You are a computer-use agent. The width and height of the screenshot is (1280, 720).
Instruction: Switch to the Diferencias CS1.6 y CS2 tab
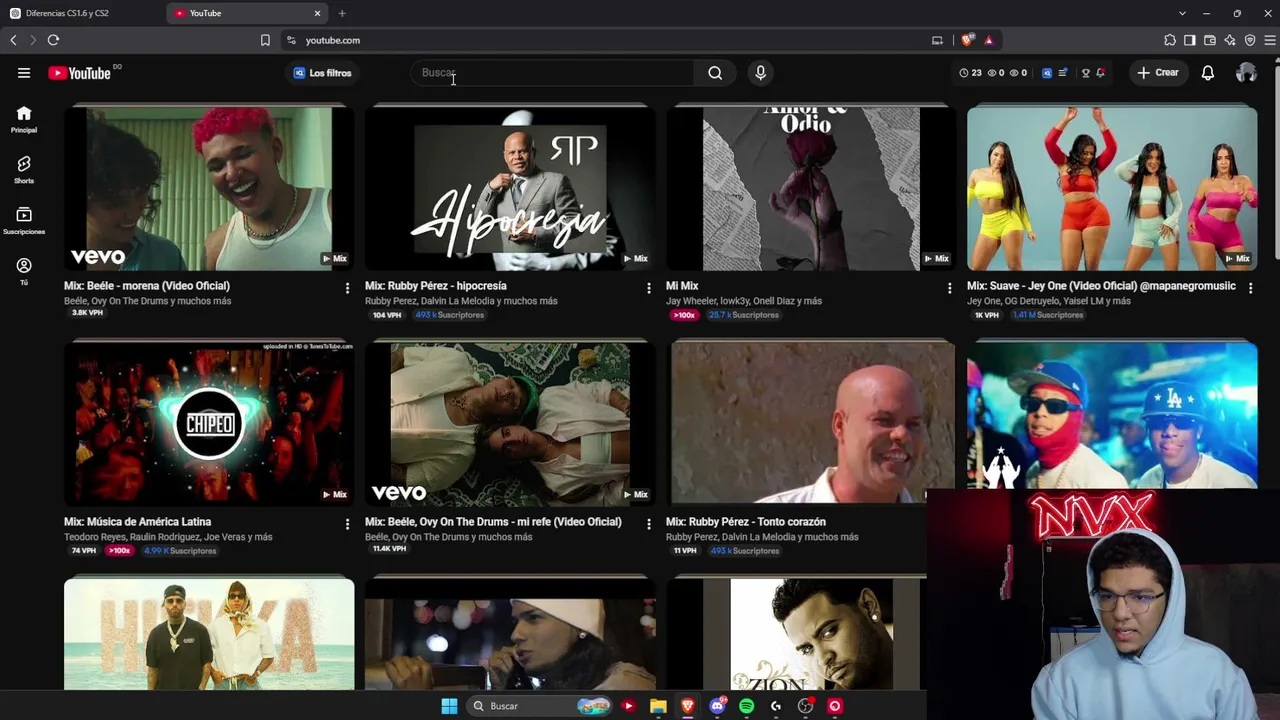point(83,13)
